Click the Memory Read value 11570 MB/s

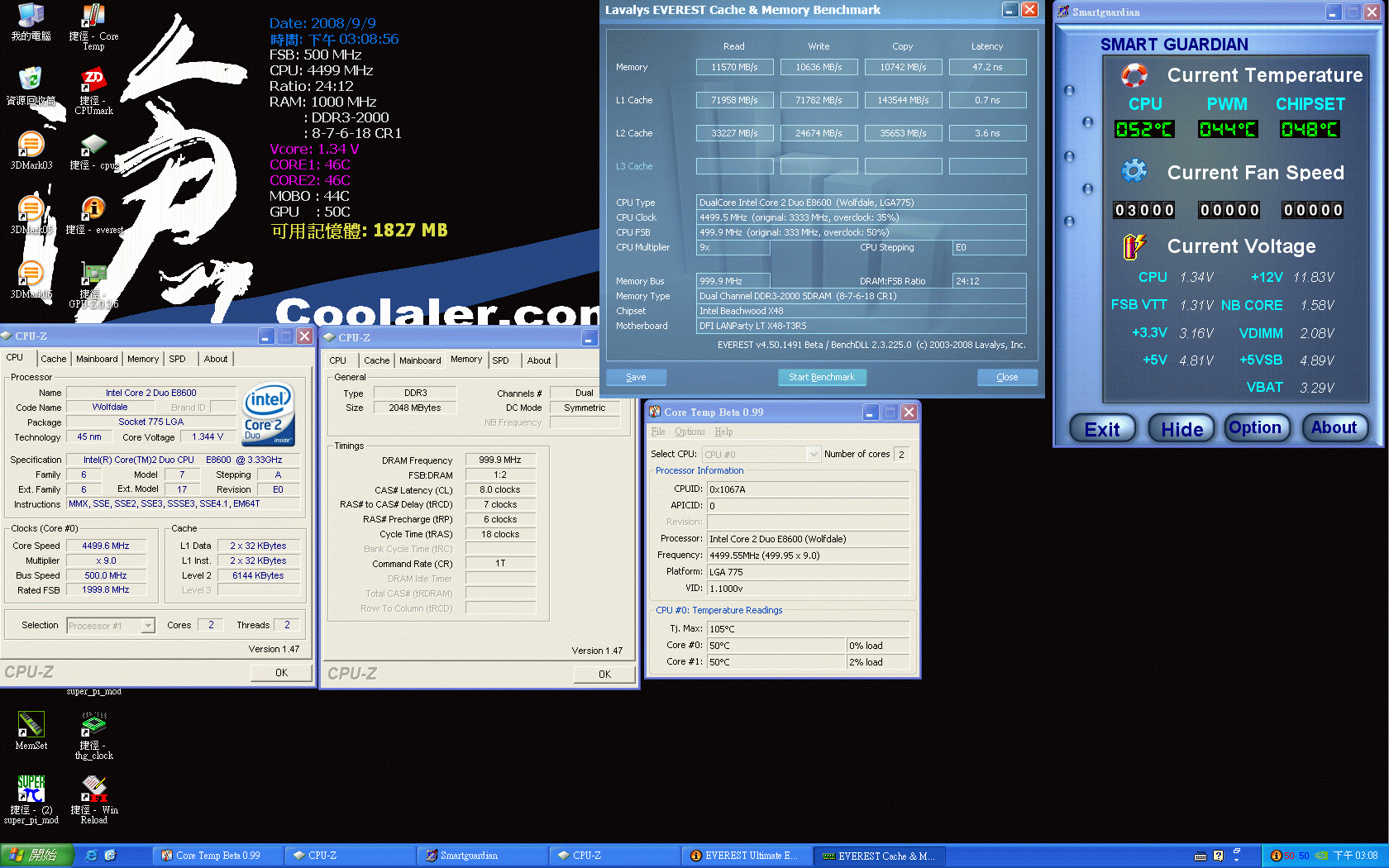734,67
